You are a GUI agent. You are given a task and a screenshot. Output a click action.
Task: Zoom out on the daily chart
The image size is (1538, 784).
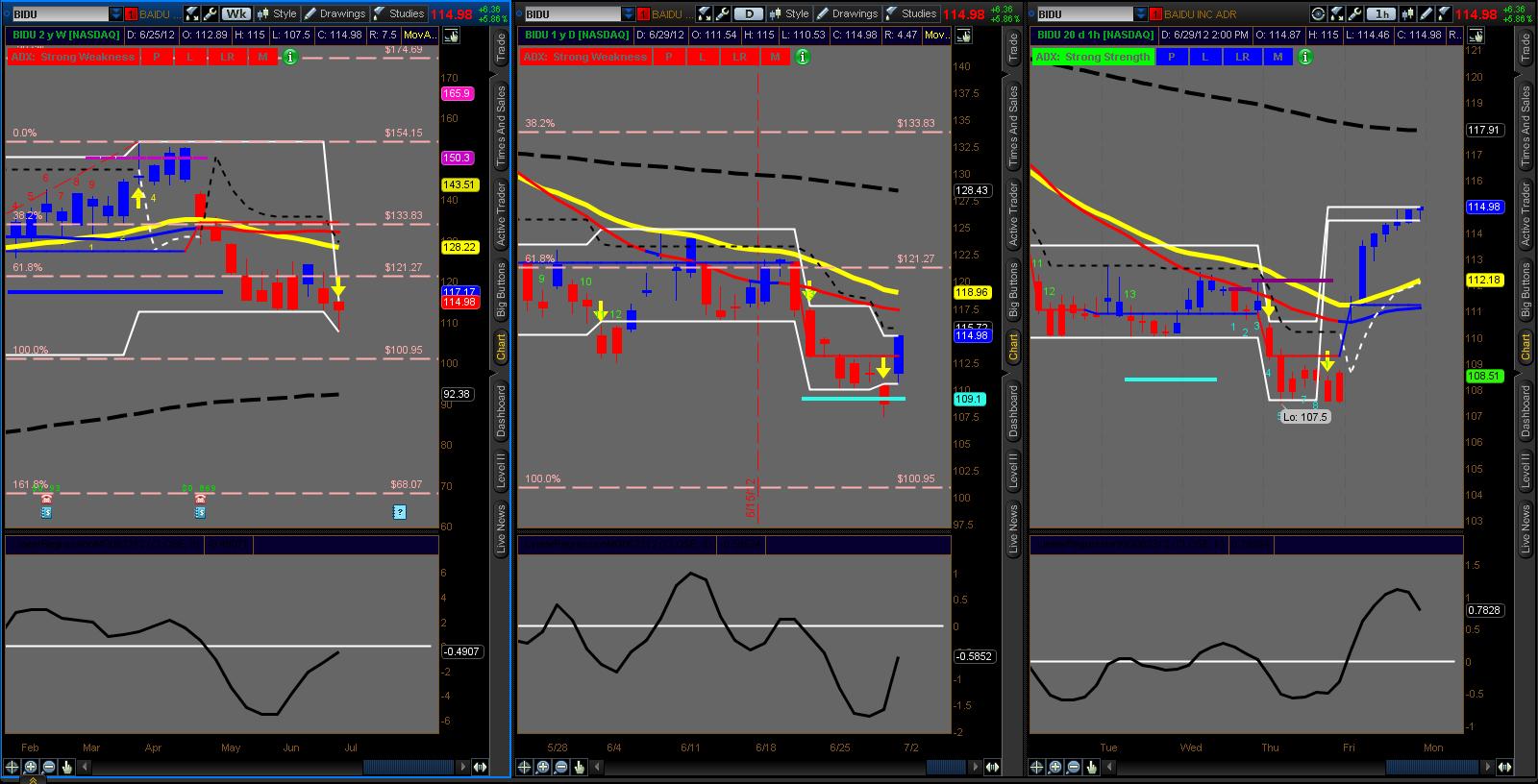coord(561,767)
